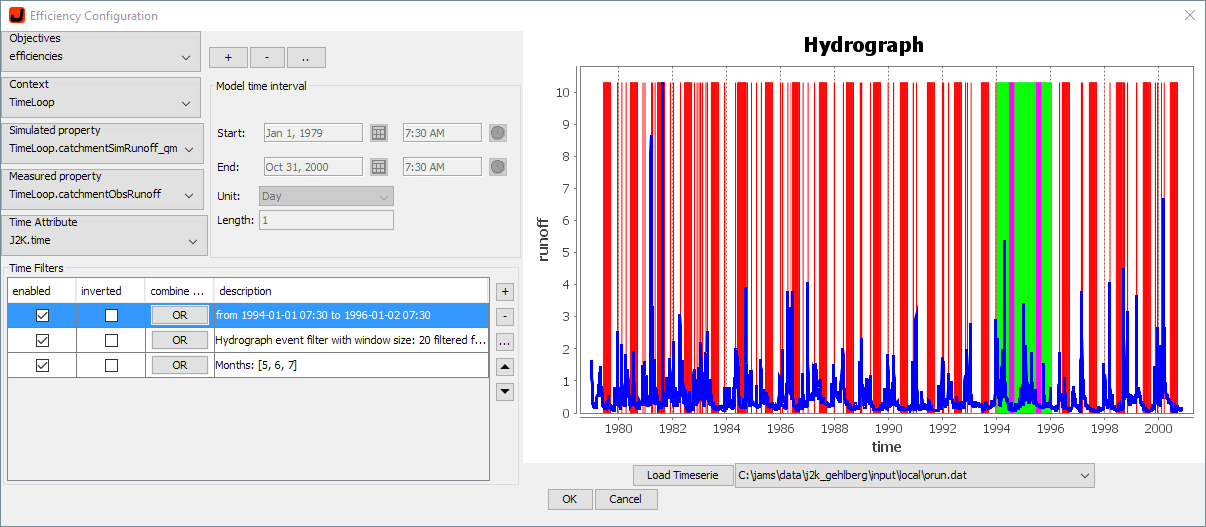Toggle inverted checkbox for the 1994-01-01 filter

[111, 315]
